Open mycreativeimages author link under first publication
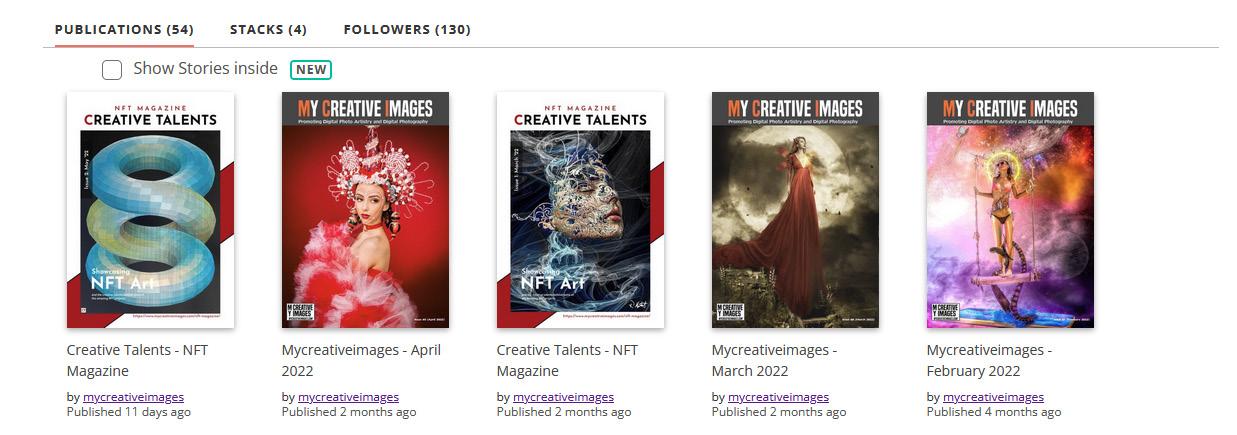Viewport: 1237px width, 435px height. (x=133, y=397)
